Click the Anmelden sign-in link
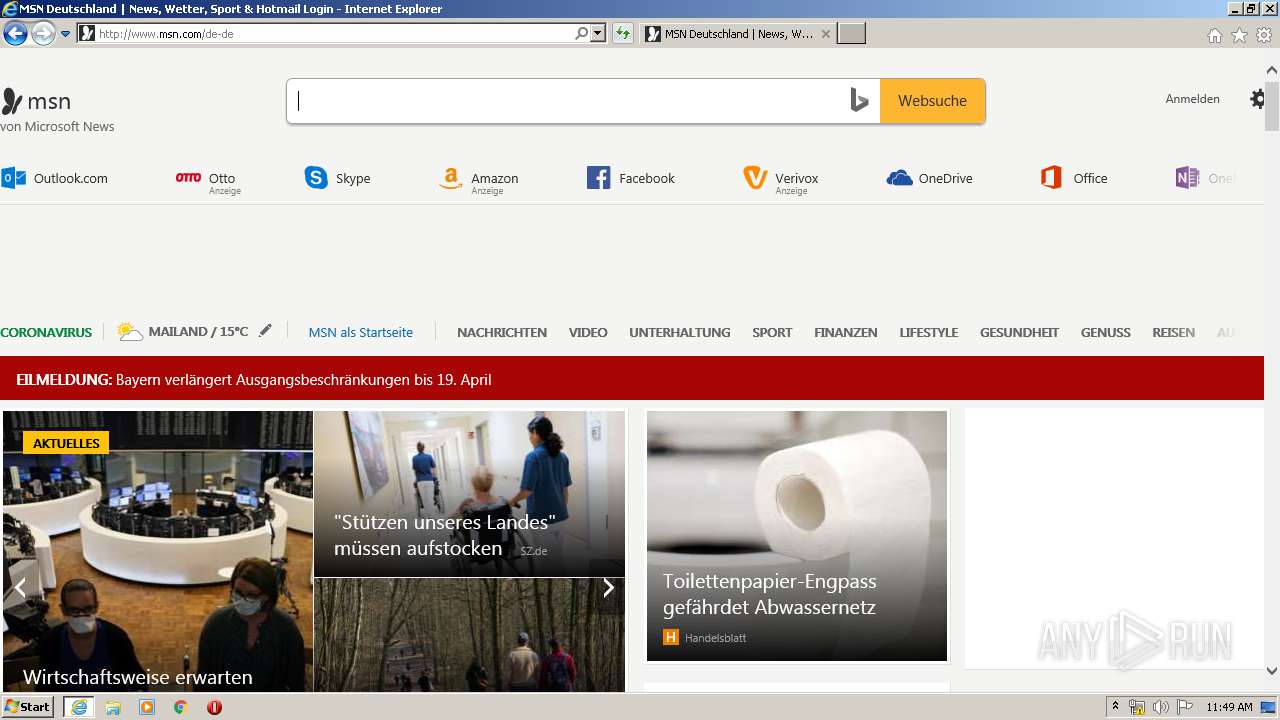This screenshot has height=720, width=1280. click(x=1192, y=99)
